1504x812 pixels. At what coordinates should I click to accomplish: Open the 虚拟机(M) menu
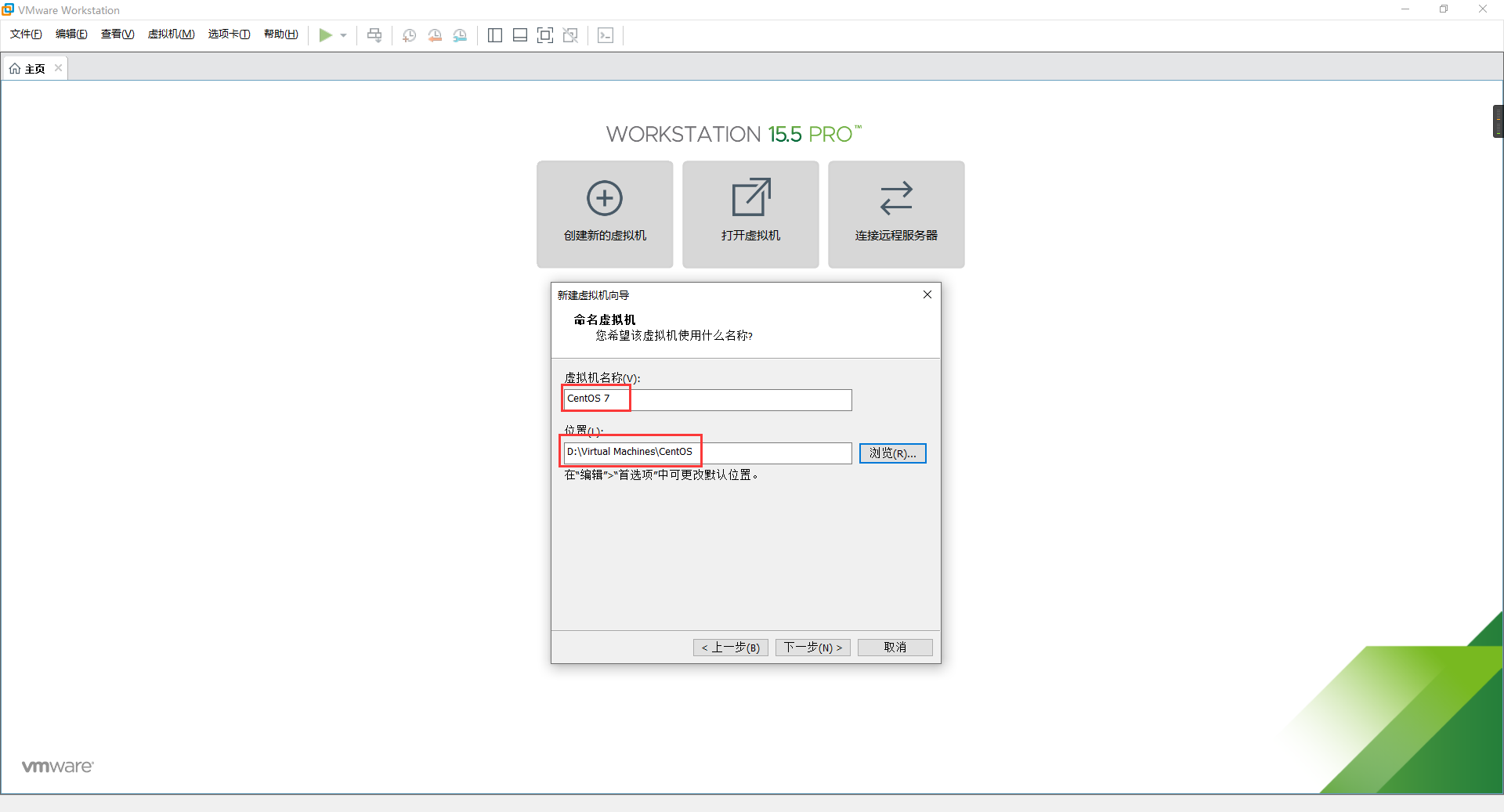[171, 34]
